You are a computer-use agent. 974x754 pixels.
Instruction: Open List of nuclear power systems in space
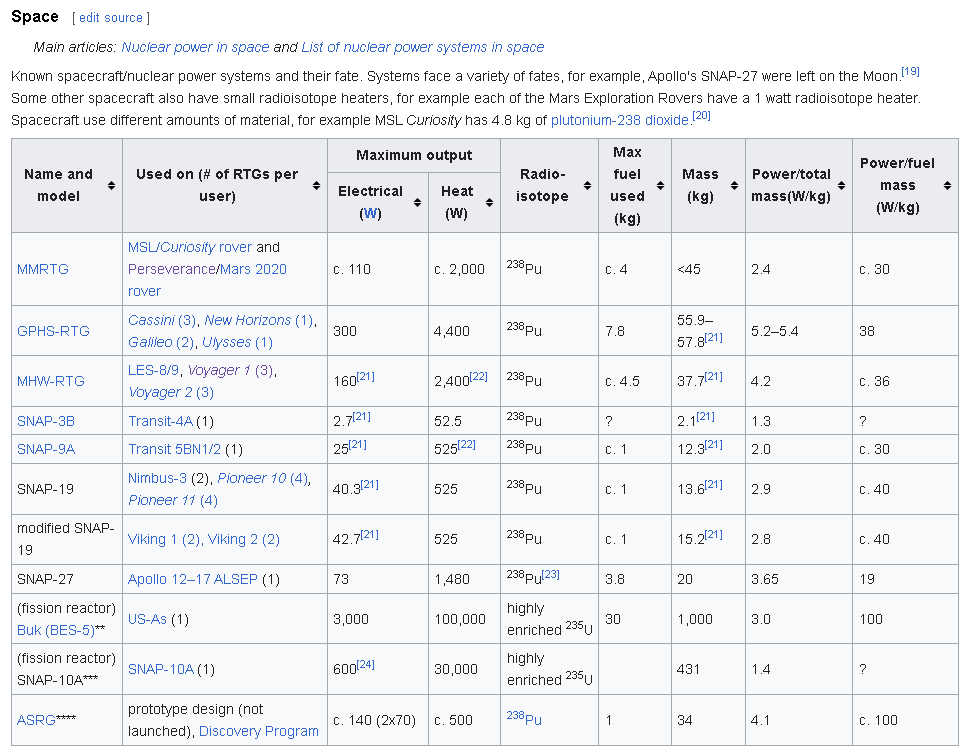click(x=422, y=47)
